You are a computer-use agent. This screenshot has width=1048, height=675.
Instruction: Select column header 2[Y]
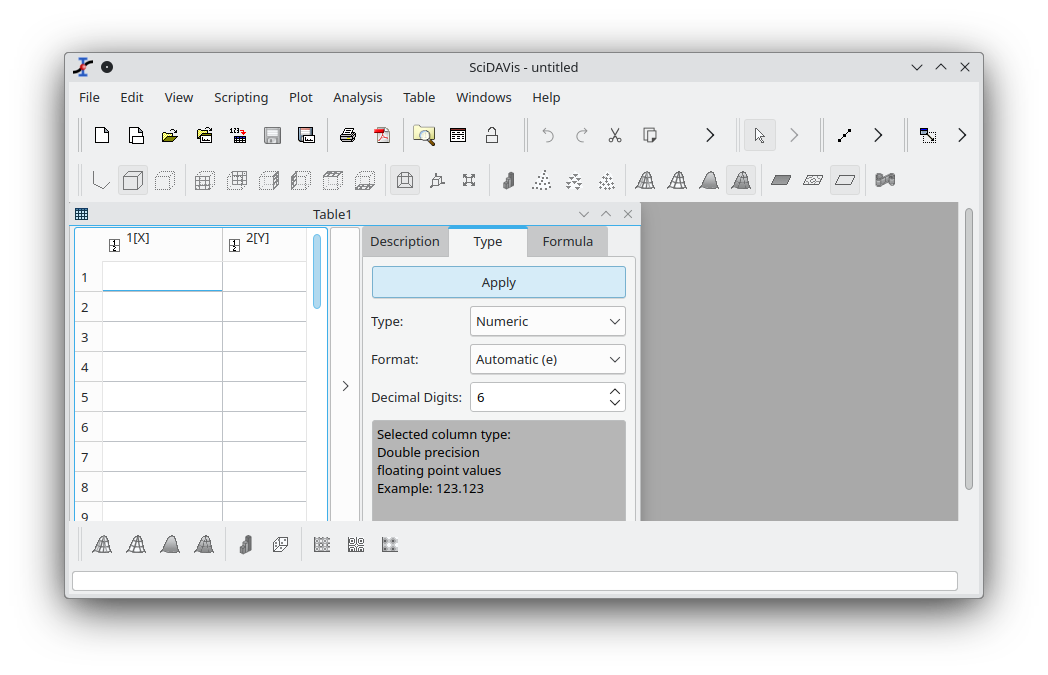pos(265,245)
